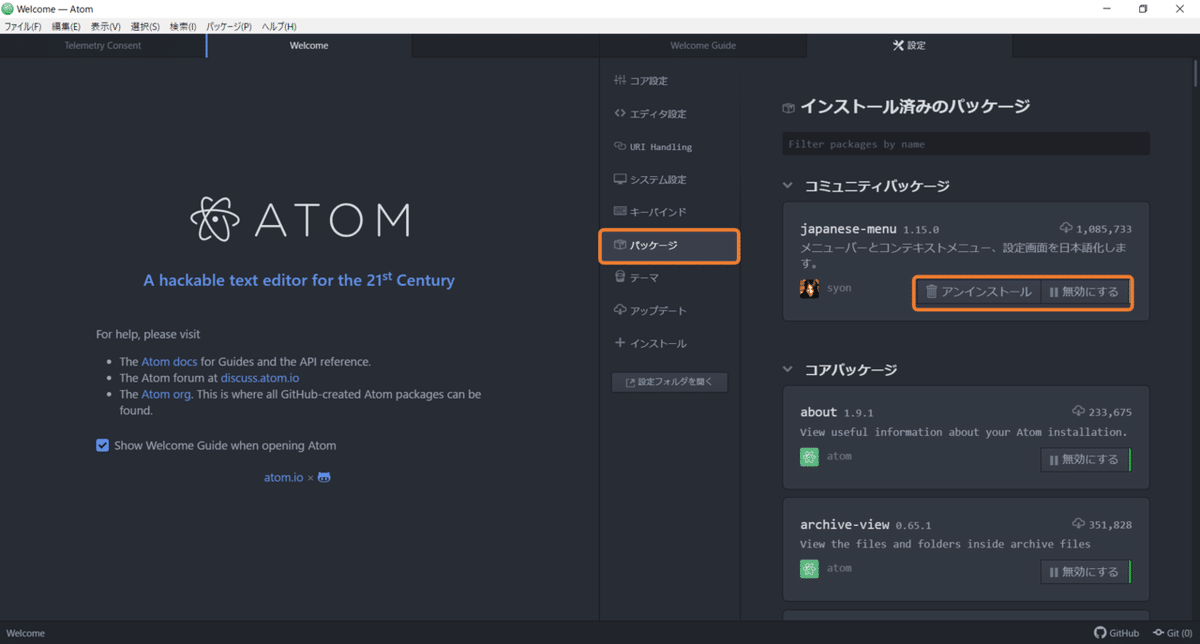Collapse the コアパッケージ section
The image size is (1200, 644).
[788, 370]
